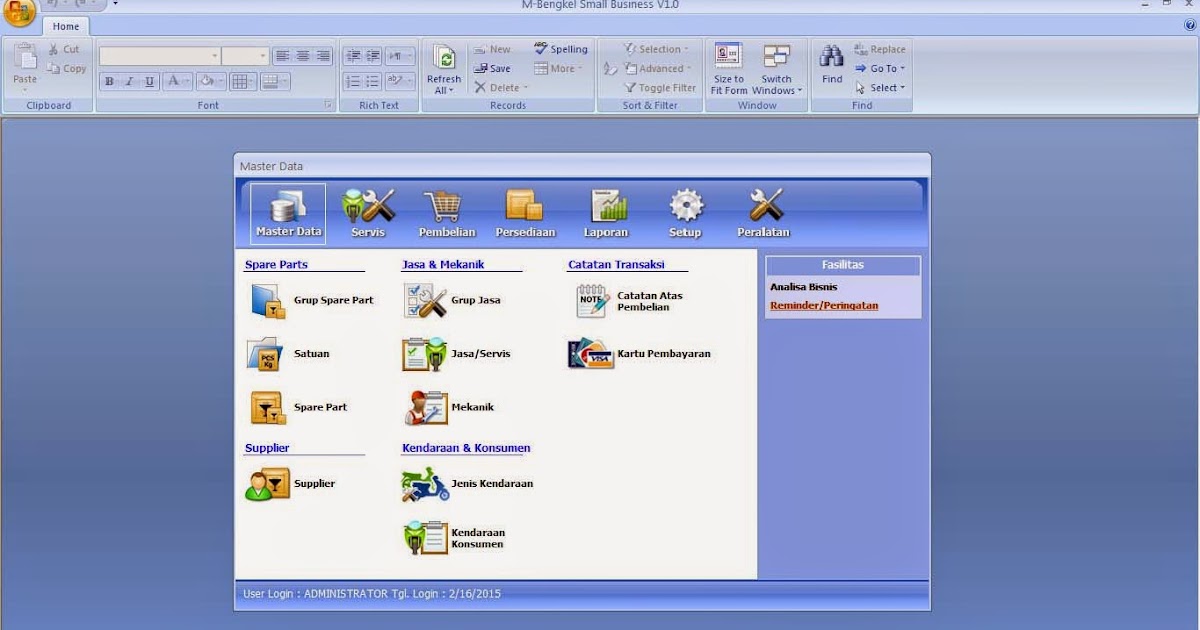Image resolution: width=1200 pixels, height=630 pixels.
Task: Click the User Login status bar text
Action: coord(372,594)
